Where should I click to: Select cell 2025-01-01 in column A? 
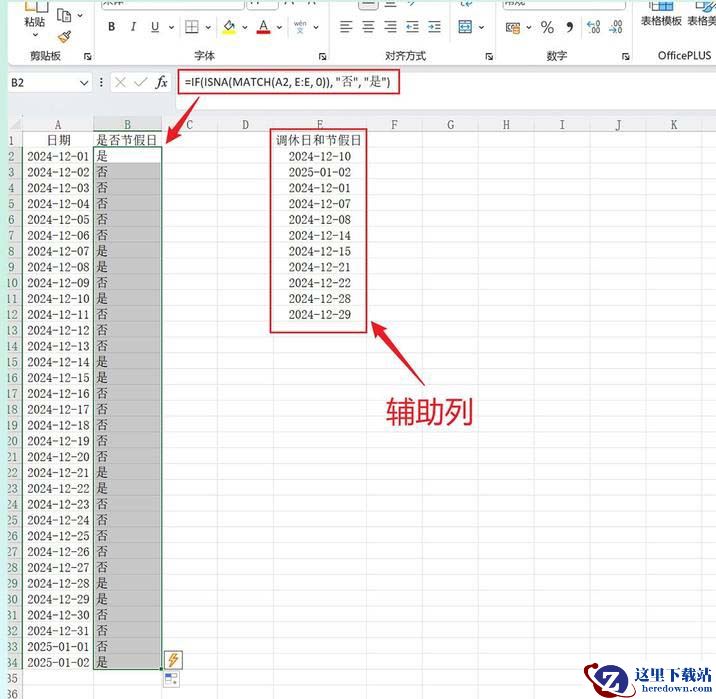[58, 646]
